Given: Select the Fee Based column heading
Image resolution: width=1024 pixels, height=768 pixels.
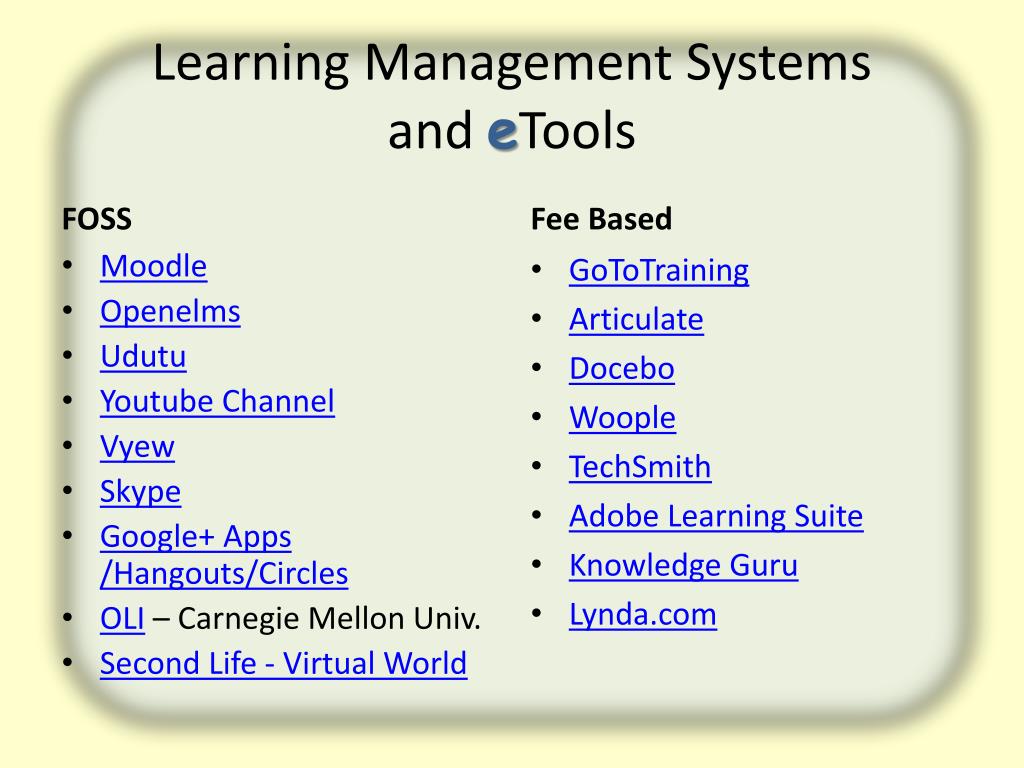Looking at the screenshot, I should point(601,219).
